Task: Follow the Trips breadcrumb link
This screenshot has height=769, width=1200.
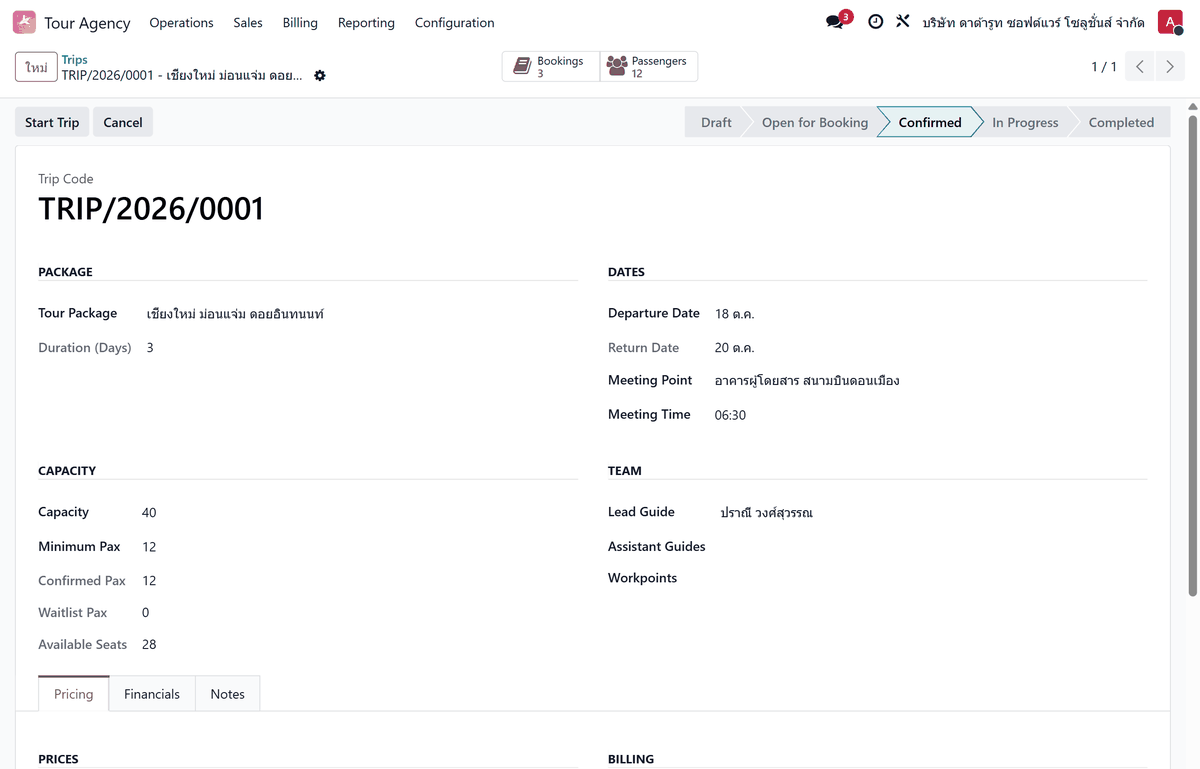Action: [x=75, y=60]
